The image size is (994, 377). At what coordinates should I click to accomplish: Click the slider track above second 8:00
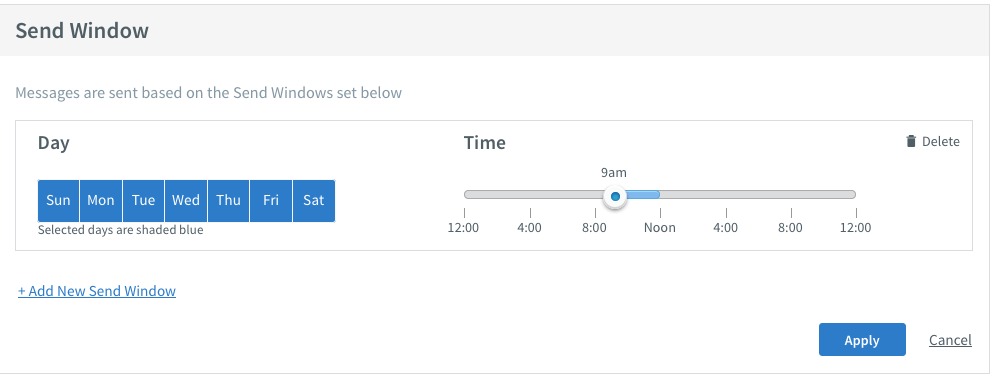point(791,195)
